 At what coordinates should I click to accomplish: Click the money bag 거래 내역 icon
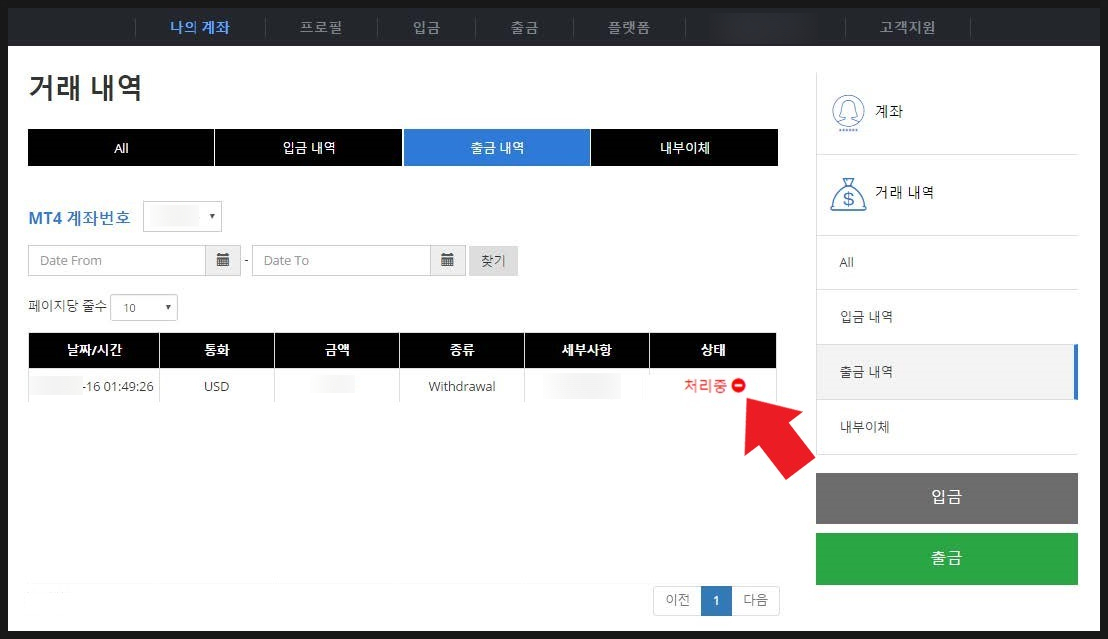848,194
